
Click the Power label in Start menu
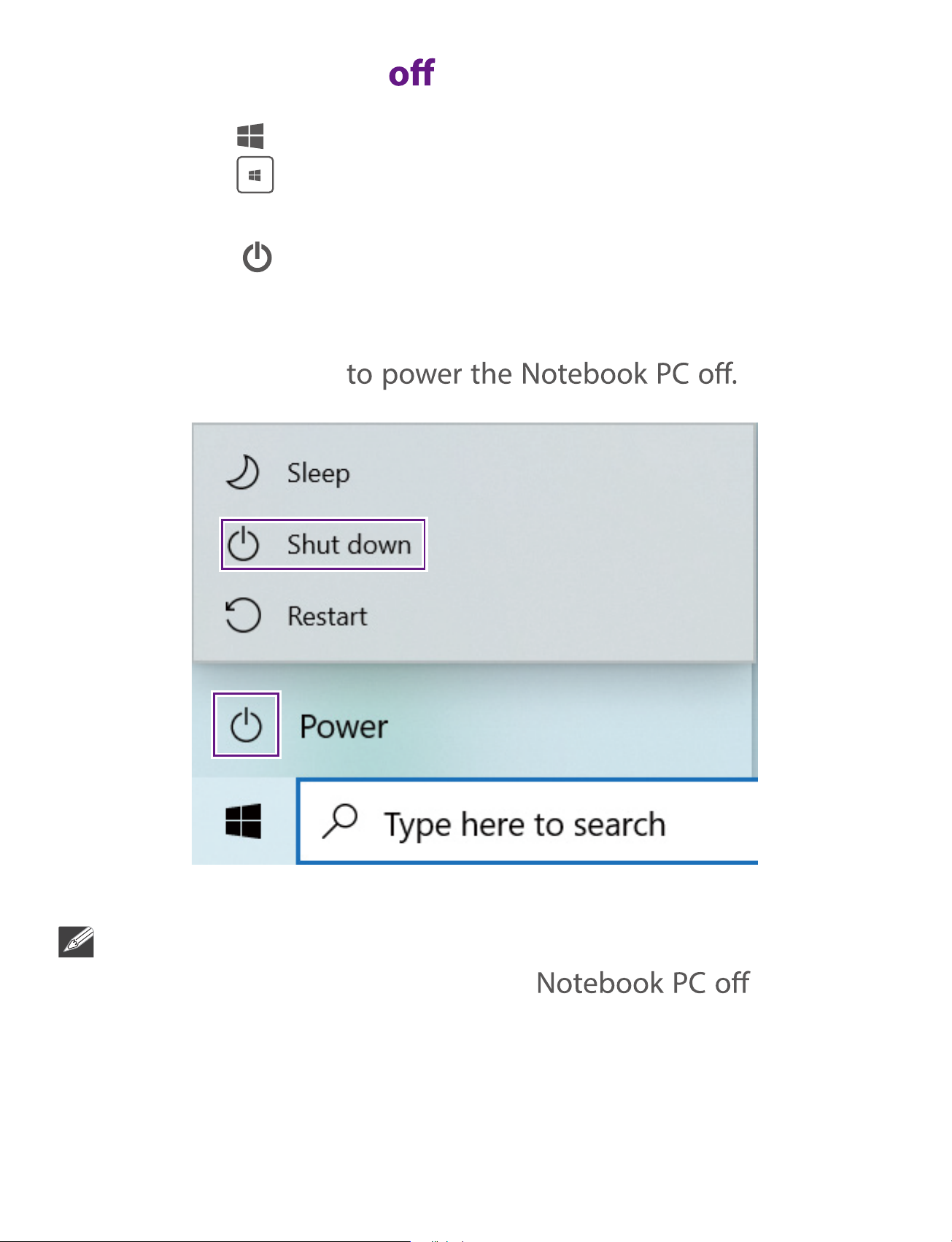[x=344, y=727]
